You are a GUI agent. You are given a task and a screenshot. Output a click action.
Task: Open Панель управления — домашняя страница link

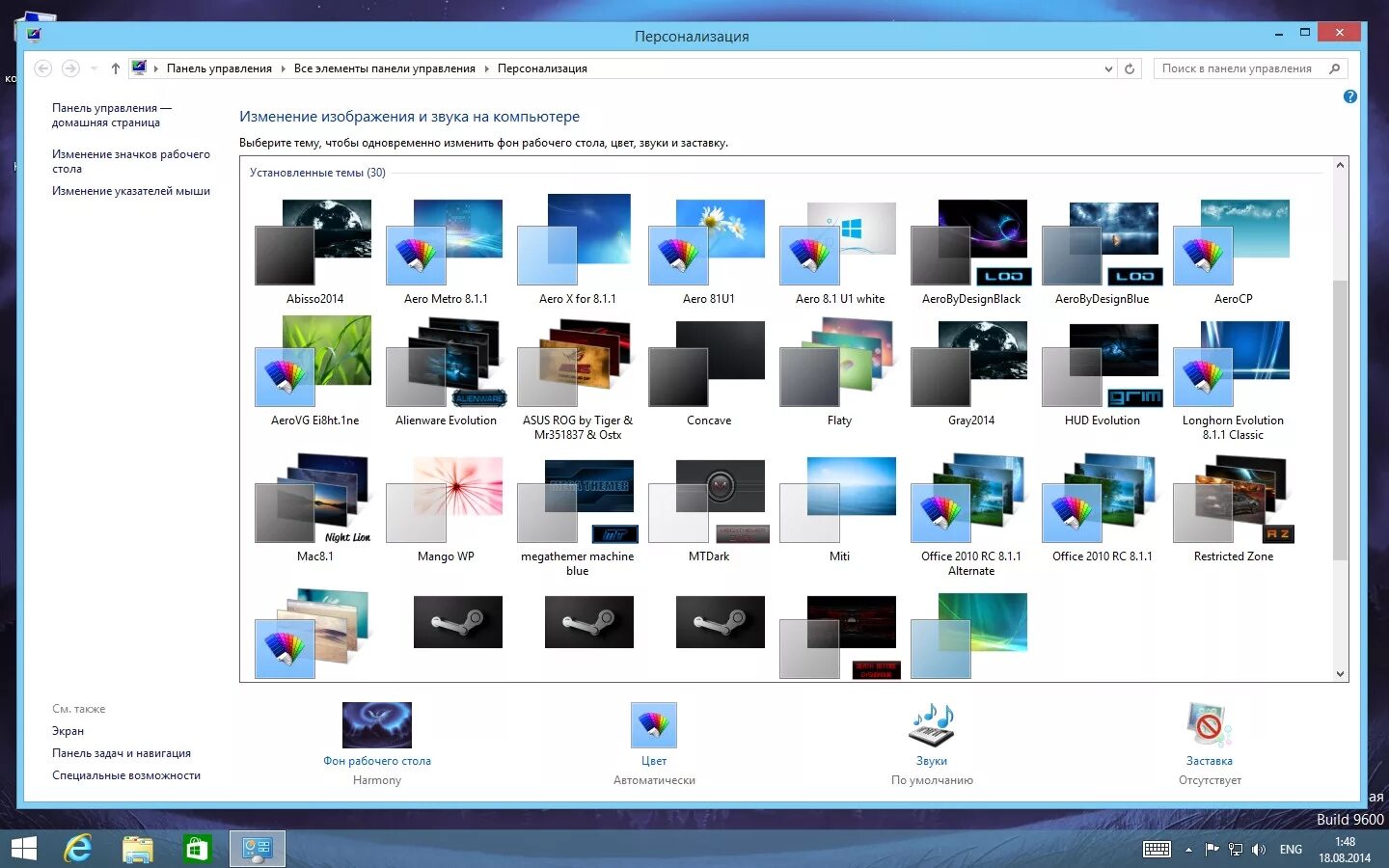point(112,115)
